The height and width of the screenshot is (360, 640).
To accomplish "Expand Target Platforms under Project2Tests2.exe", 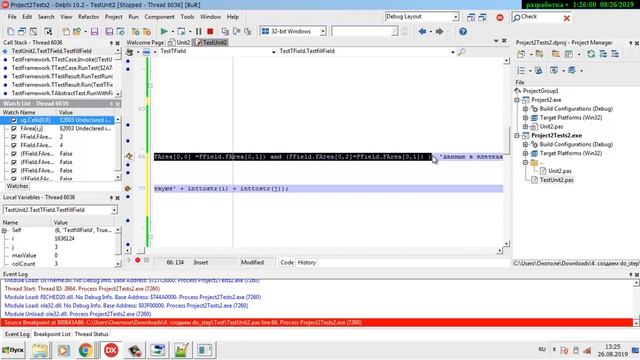I will coord(526,153).
